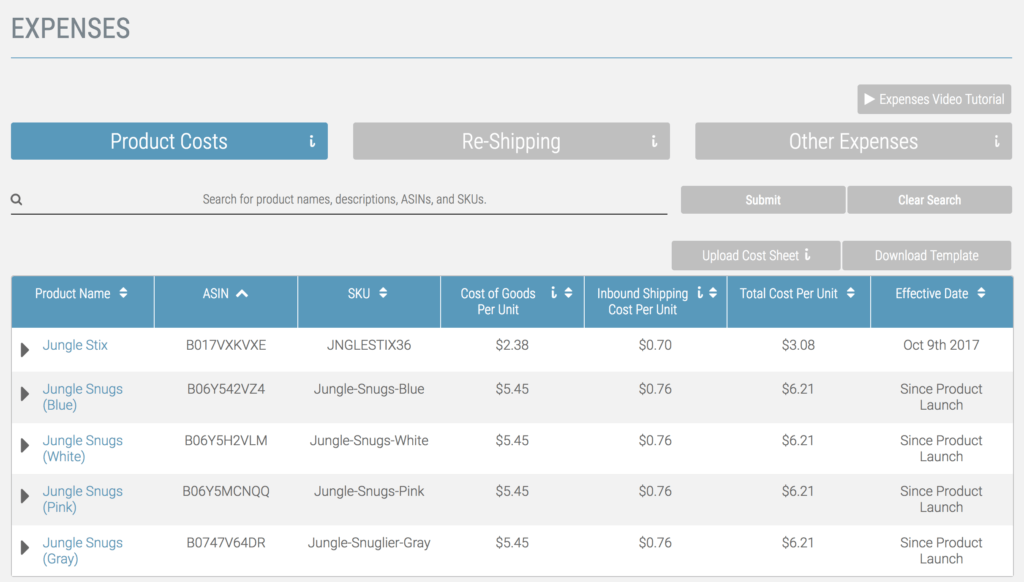Click the Oct 9th 2017 effective date

pyautogui.click(x=941, y=345)
